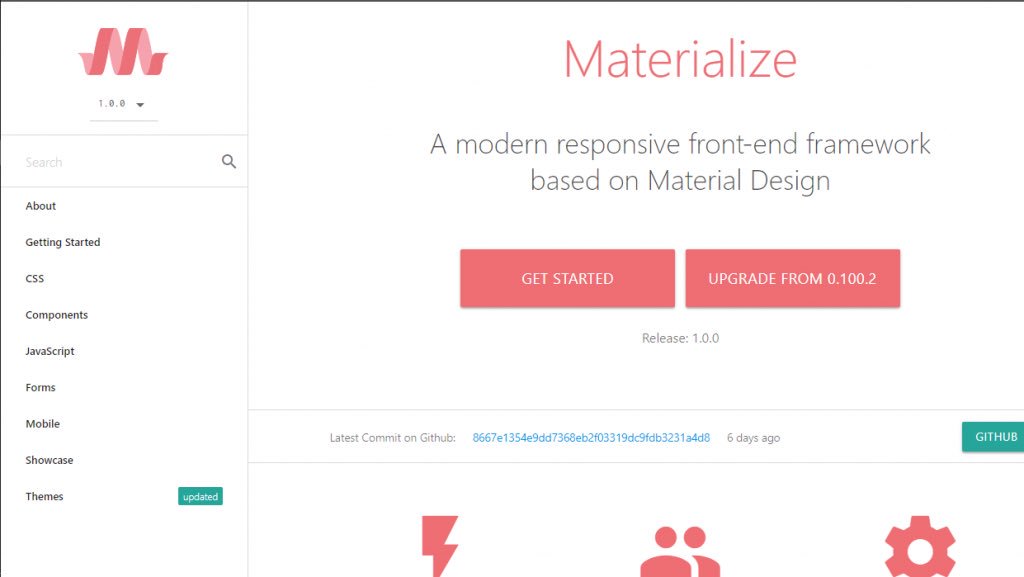Click the 'Latest Commit on Github:' label
Viewport: 1024px width, 577px height.
point(392,438)
